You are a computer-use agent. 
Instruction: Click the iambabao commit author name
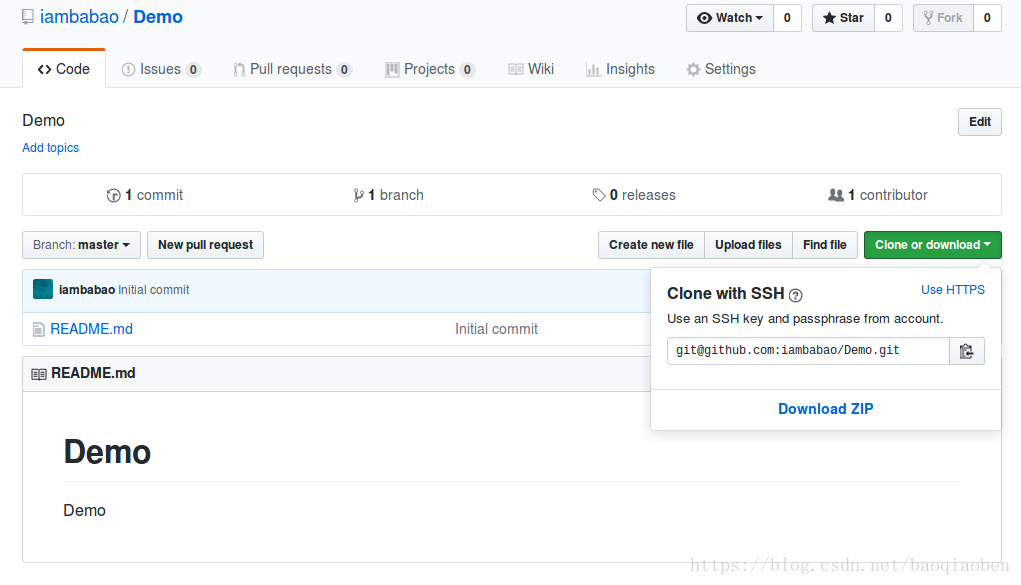pyautogui.click(x=87, y=290)
